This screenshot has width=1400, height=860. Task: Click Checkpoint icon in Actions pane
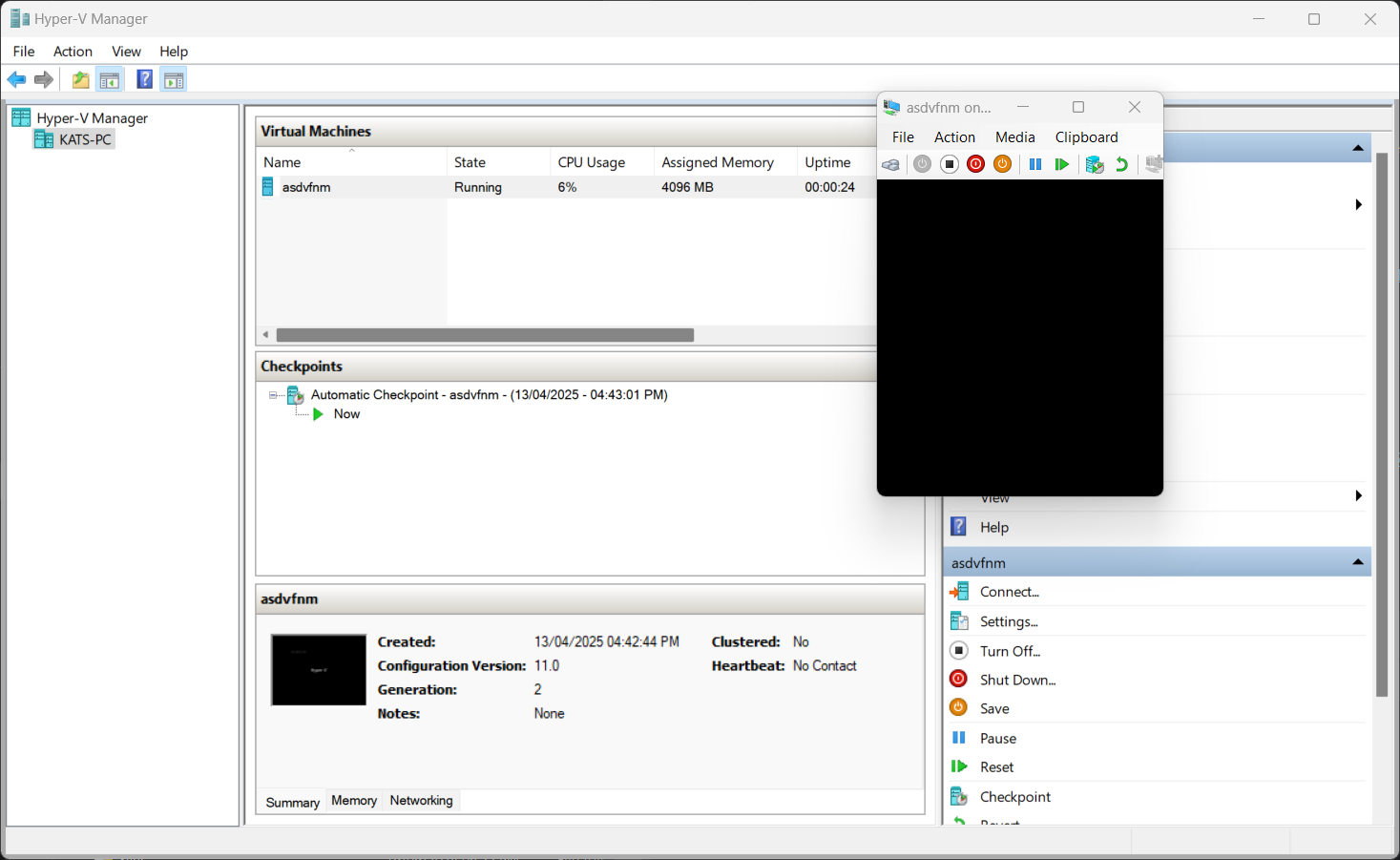tap(959, 796)
